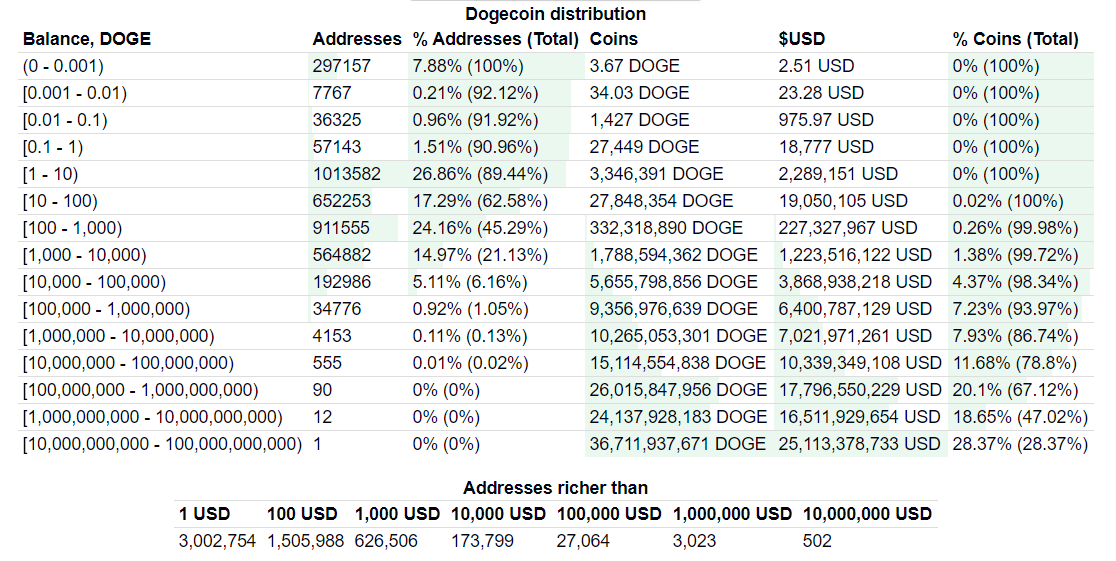Click the 'Addresses' column header
Screen dimensions: 1116x561
click(x=357, y=38)
